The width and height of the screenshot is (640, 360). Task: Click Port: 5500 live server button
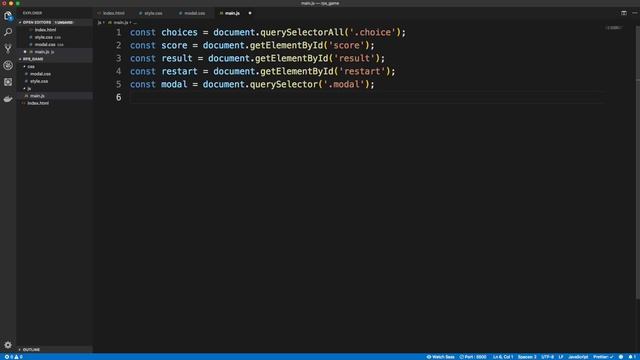pyautogui.click(x=473, y=357)
